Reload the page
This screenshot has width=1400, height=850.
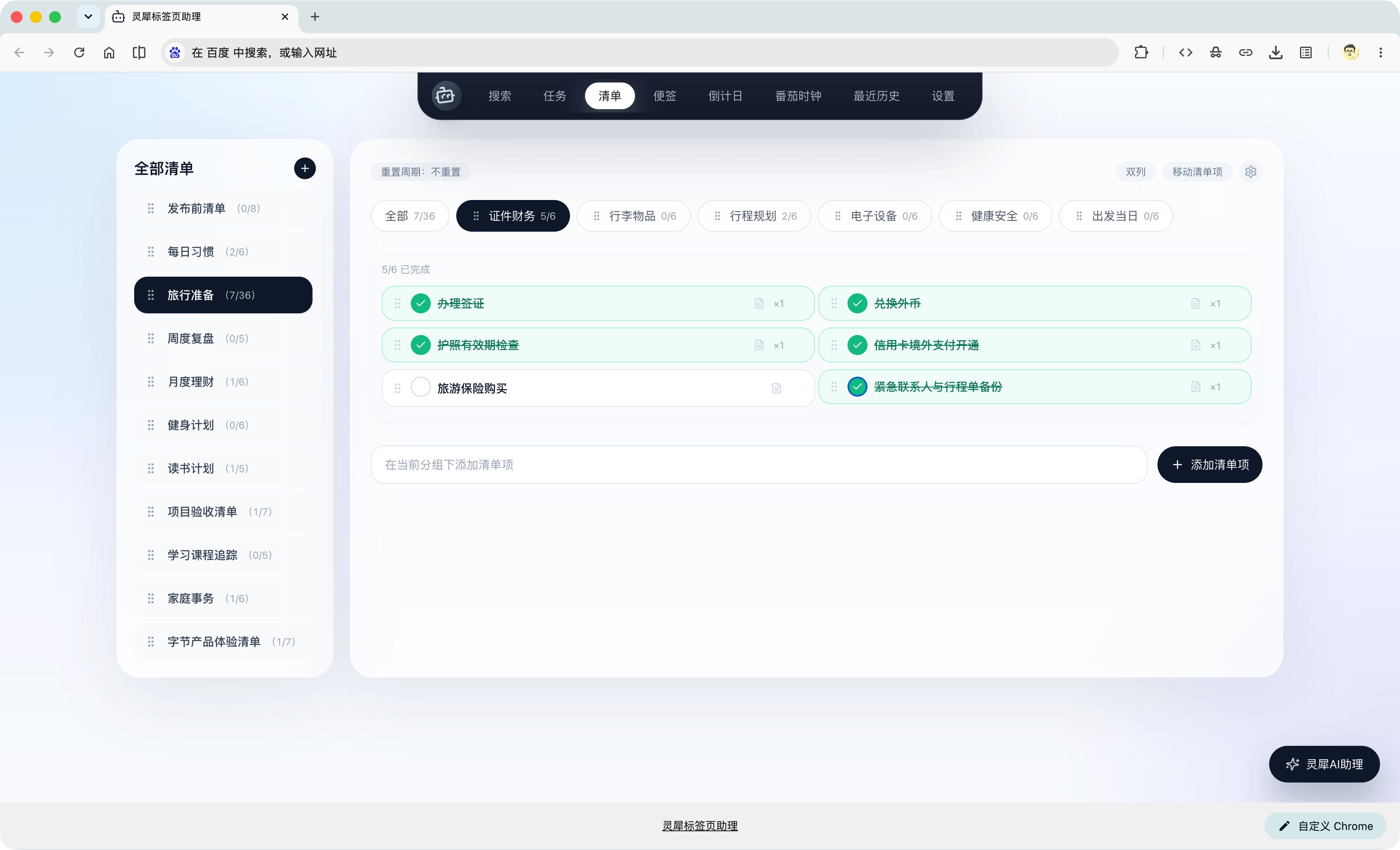point(79,52)
